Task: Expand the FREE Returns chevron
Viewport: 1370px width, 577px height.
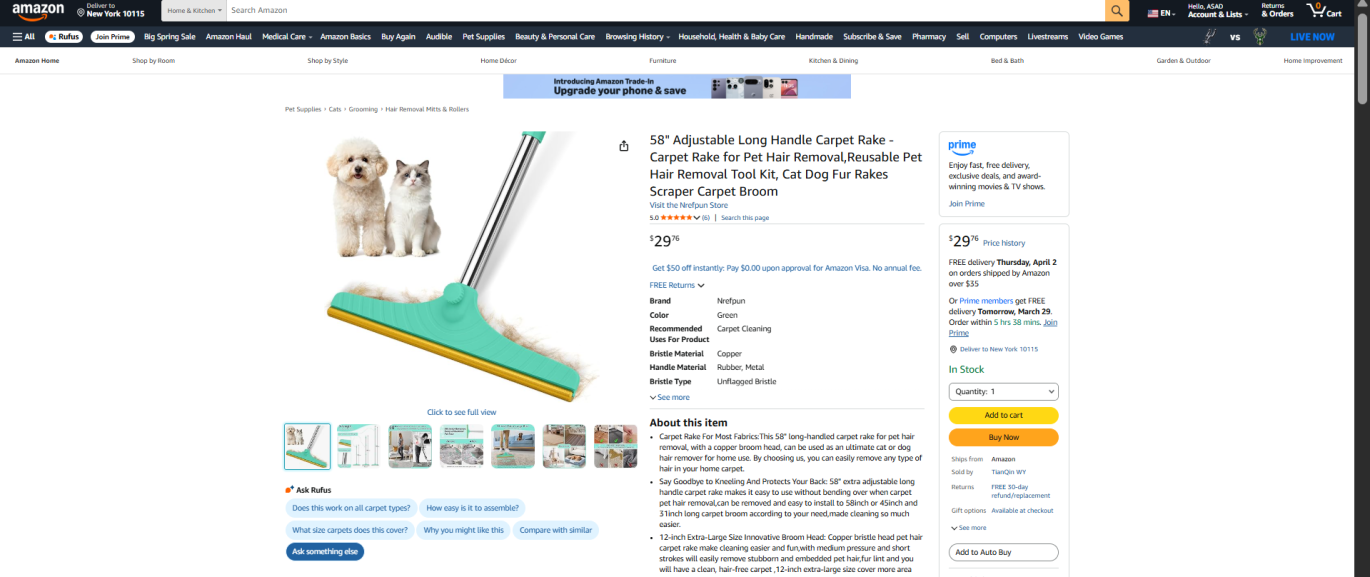Action: pos(701,286)
